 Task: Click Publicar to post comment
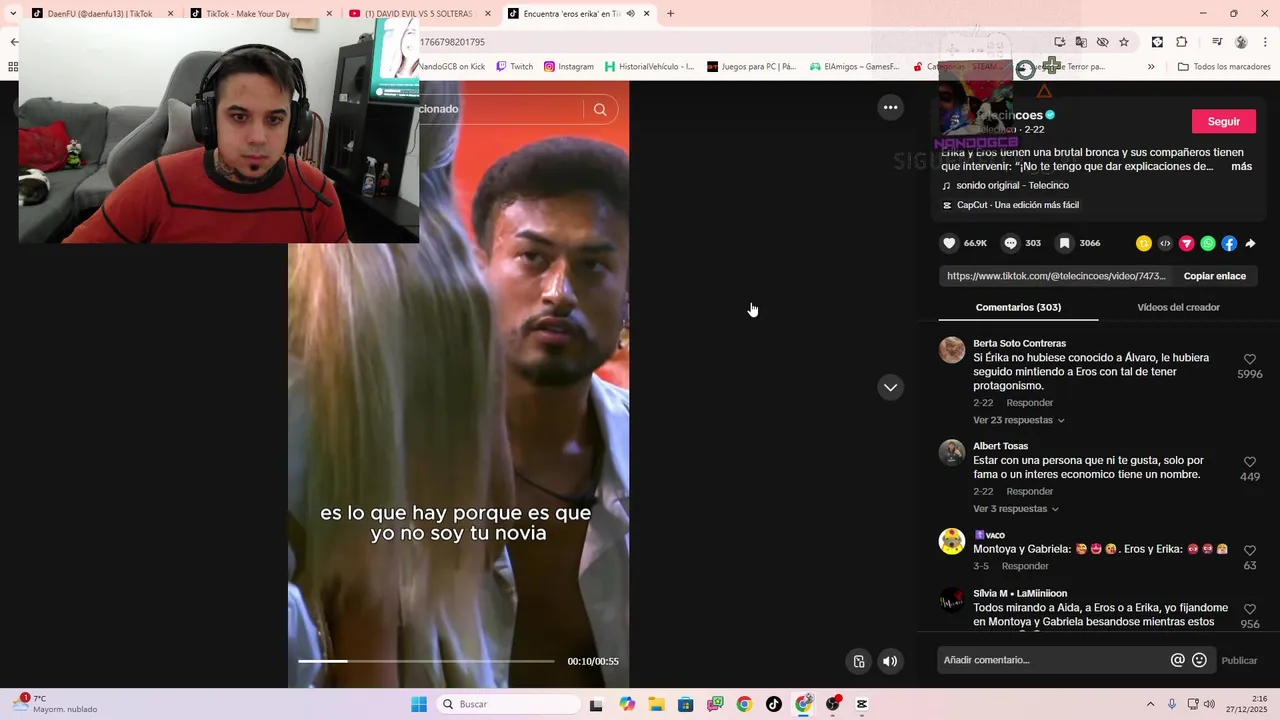(x=1239, y=660)
